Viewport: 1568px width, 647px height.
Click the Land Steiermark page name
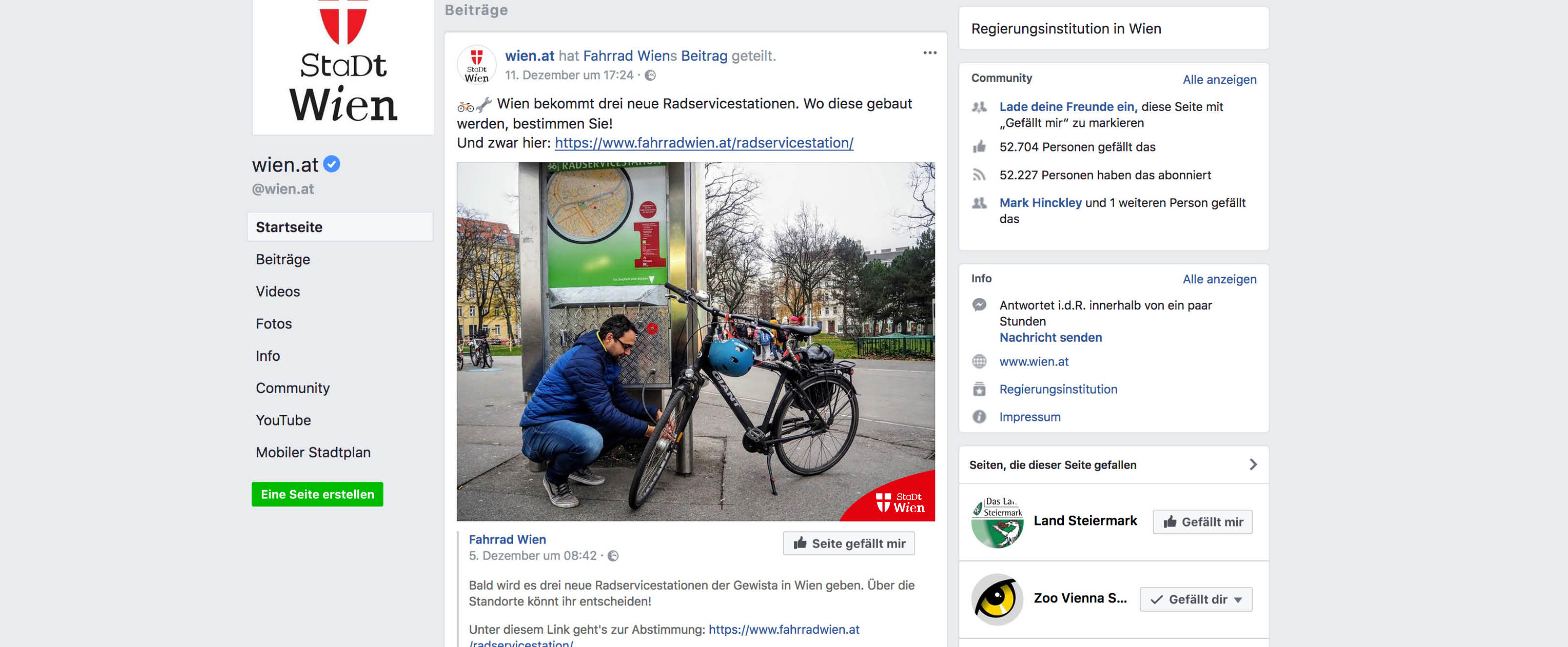pos(1085,521)
